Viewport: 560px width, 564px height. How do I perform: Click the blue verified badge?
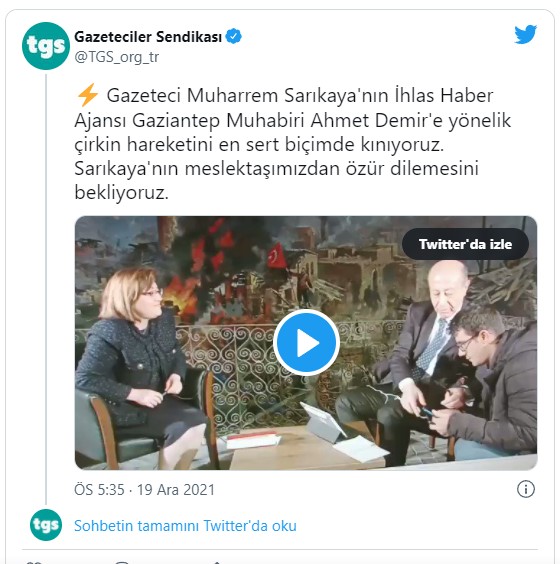pos(233,36)
